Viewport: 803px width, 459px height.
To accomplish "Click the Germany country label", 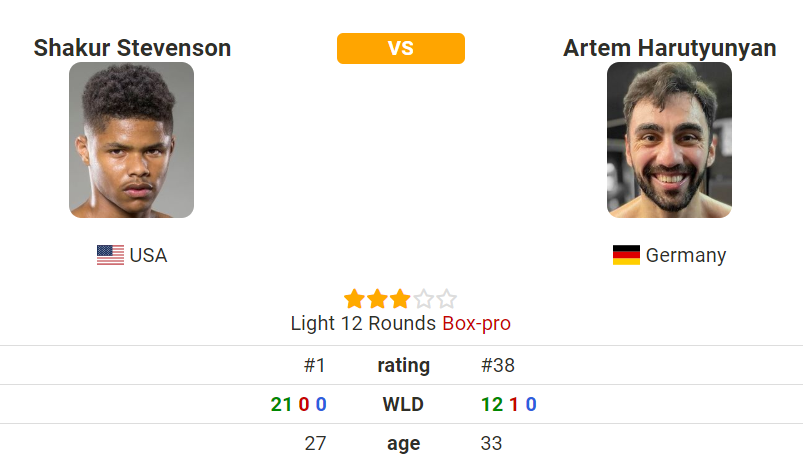I will [x=686, y=255].
